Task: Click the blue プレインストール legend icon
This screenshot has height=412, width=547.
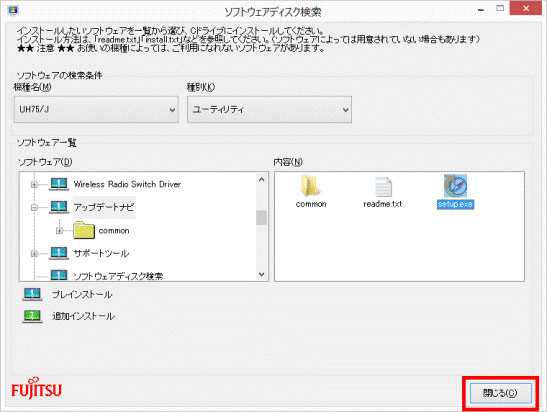Action: (x=32, y=294)
